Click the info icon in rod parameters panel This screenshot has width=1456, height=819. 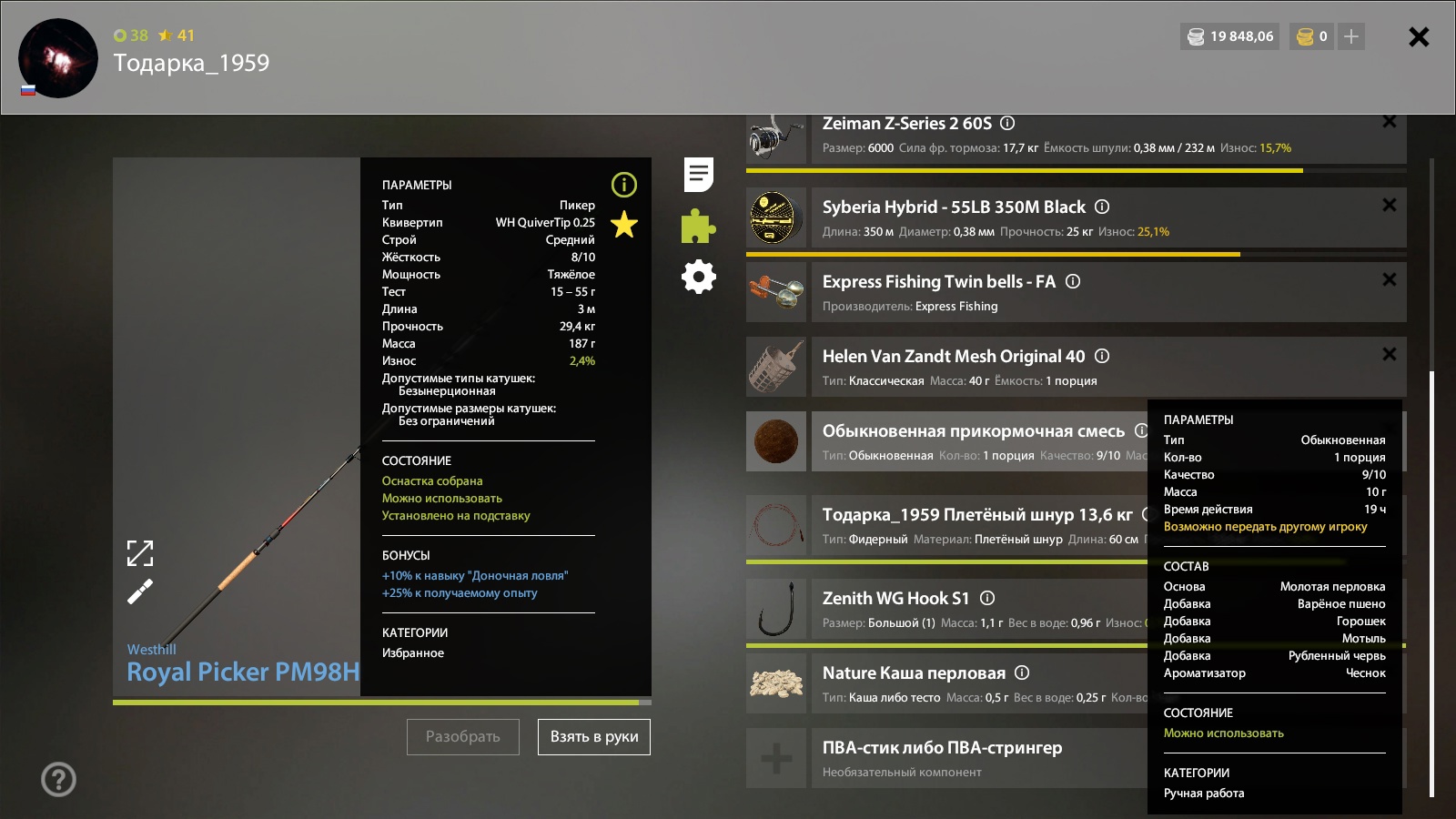tap(624, 185)
